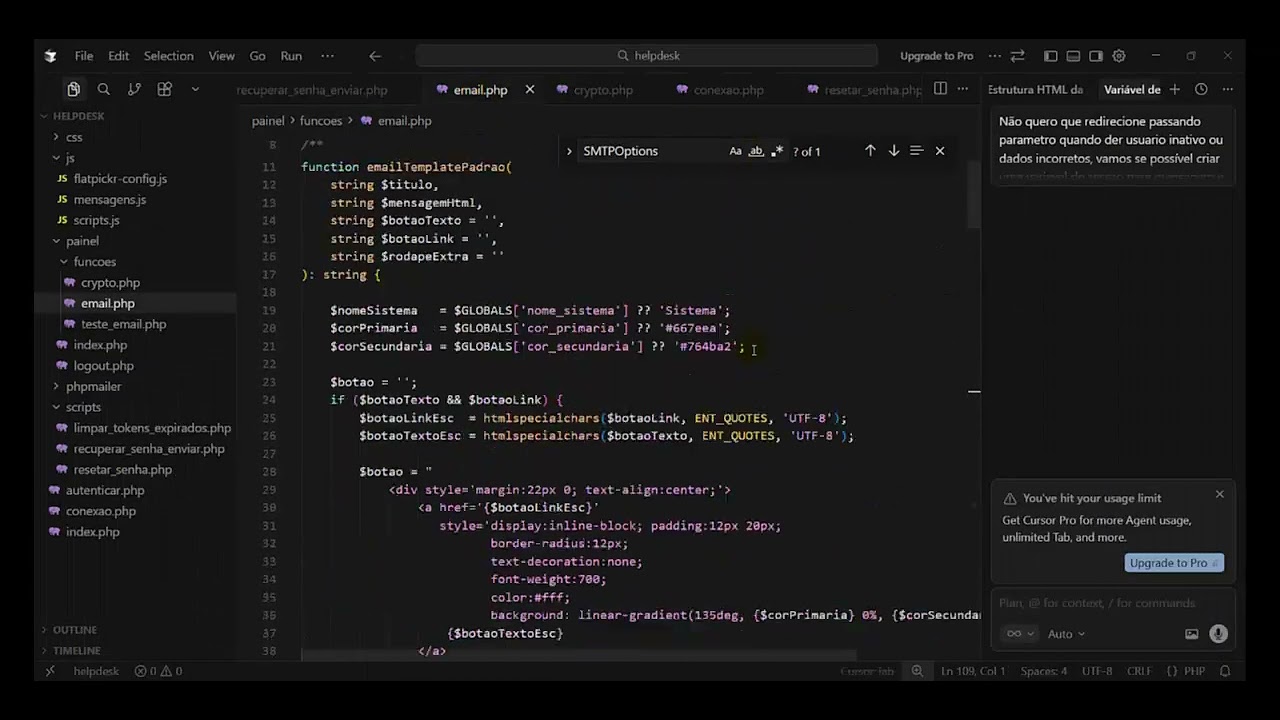Go to previous find match arrow

tap(870, 151)
